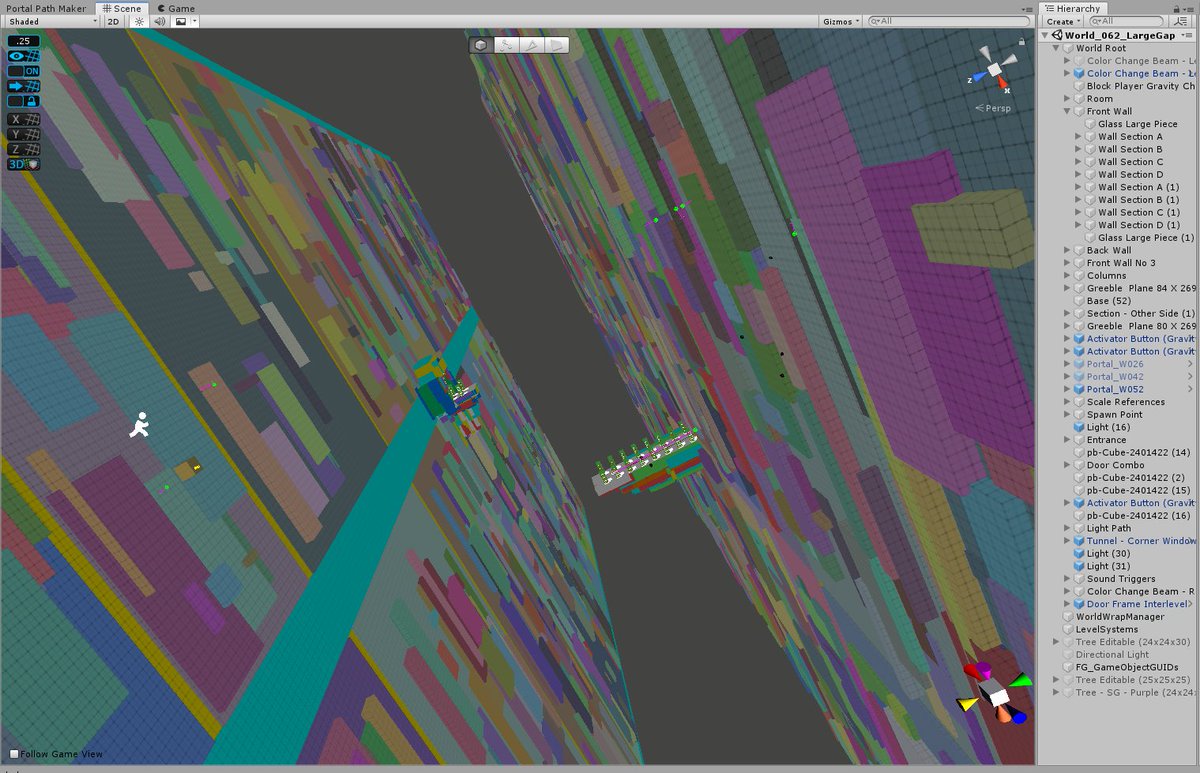Toggle ProGrids grid visibility eye icon

point(24,56)
